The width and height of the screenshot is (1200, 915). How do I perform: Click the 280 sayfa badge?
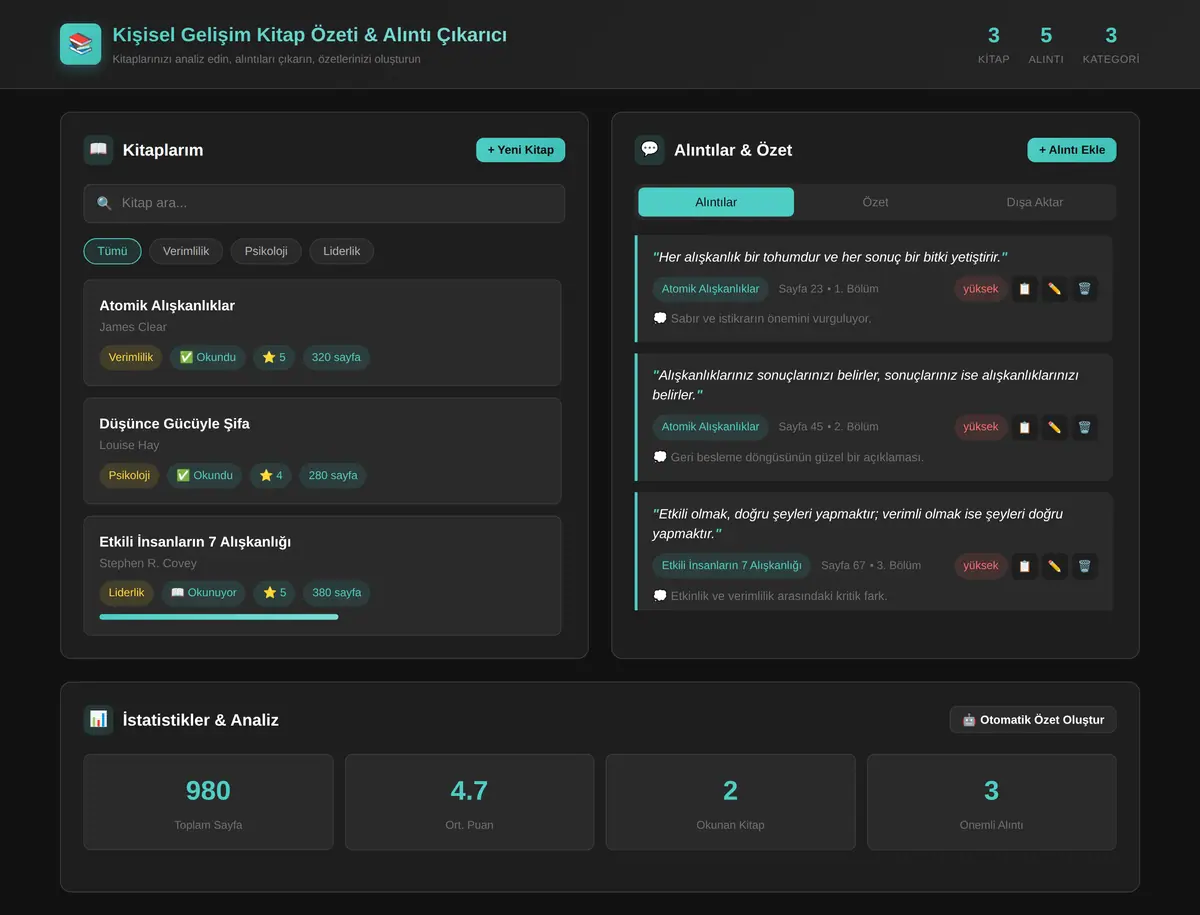point(333,475)
